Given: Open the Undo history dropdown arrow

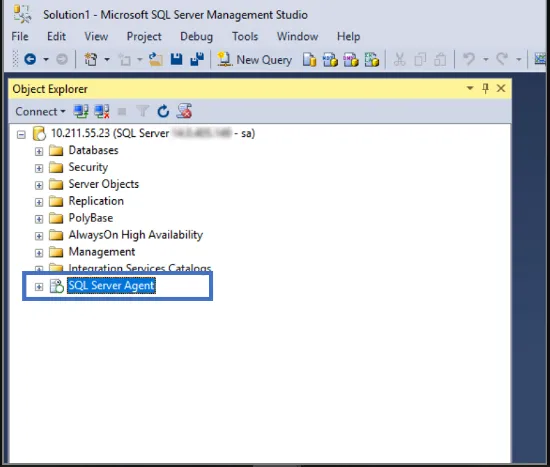Looking at the screenshot, I should pyautogui.click(x=486, y=59).
